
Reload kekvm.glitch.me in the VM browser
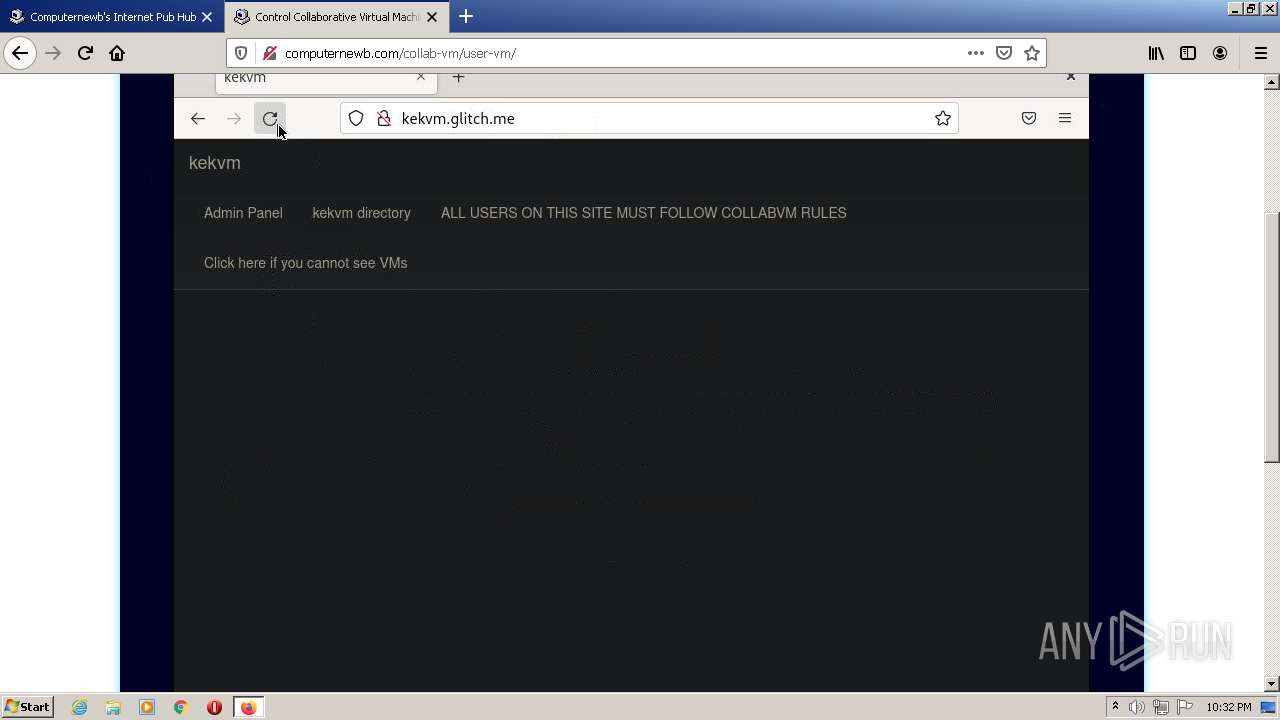point(270,118)
